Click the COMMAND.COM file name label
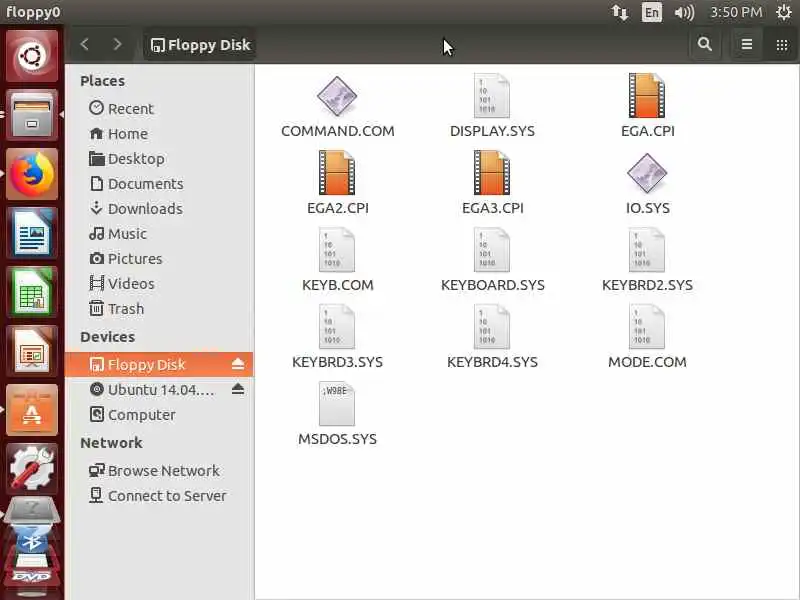The width and height of the screenshot is (800, 600). pos(338,131)
